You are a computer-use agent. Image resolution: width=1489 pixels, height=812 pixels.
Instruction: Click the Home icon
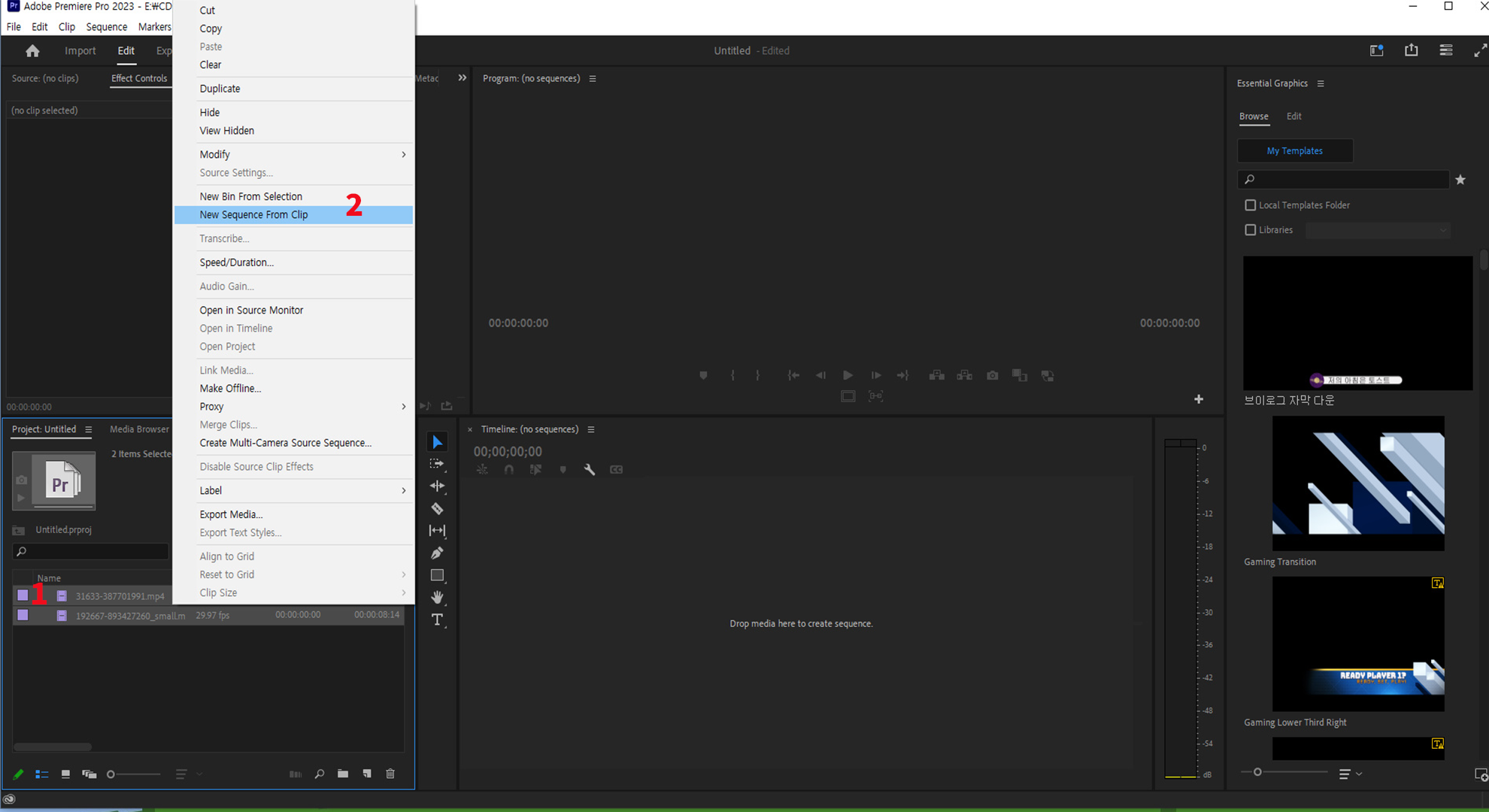[x=32, y=50]
